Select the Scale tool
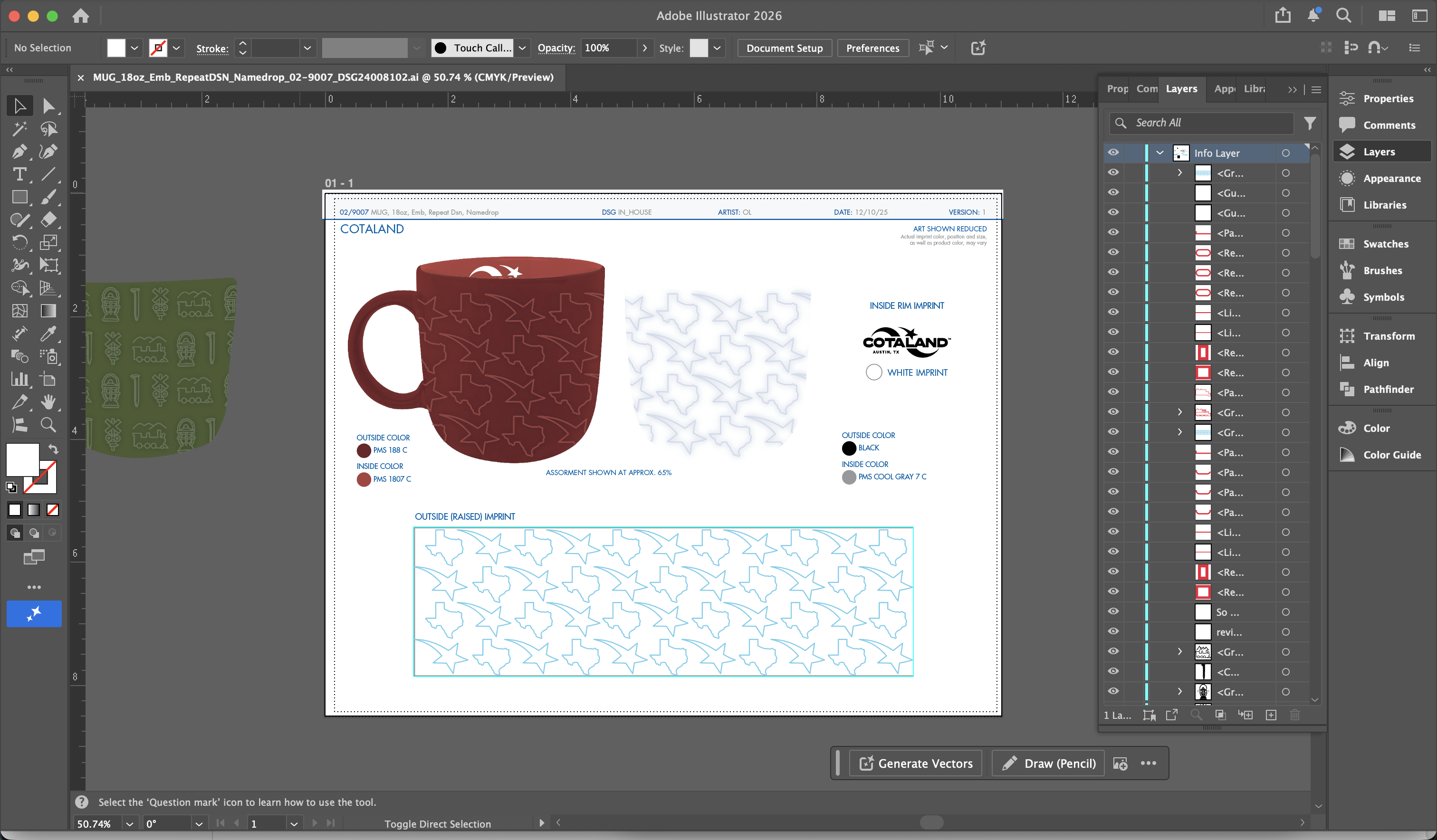This screenshot has width=1437, height=840. [48, 242]
